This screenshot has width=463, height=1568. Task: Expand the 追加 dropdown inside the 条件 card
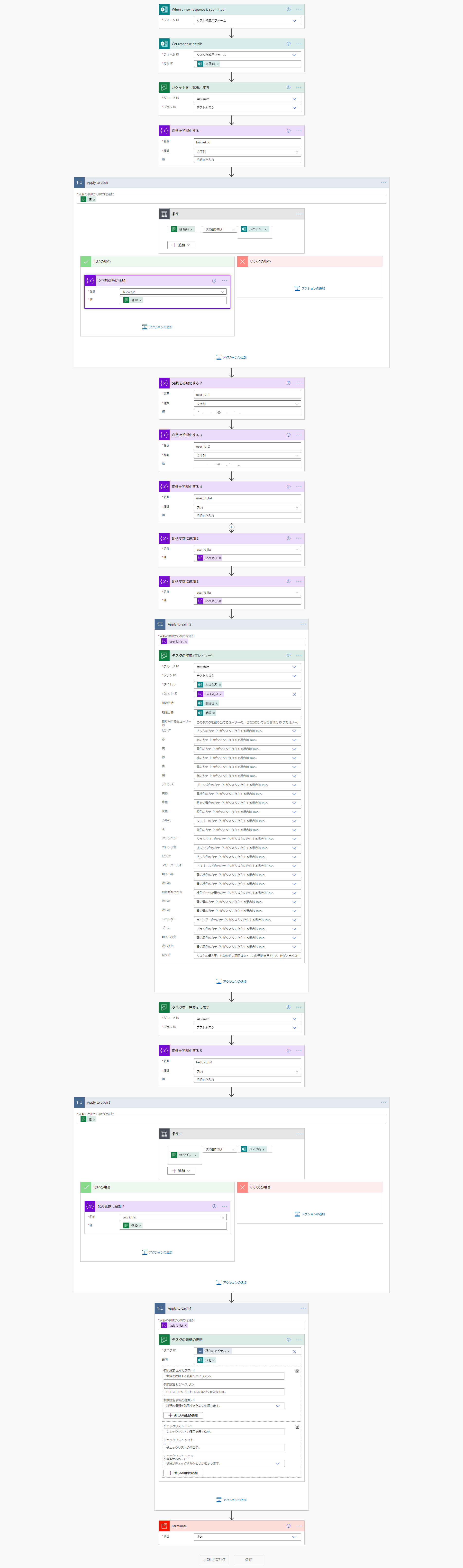pyautogui.click(x=181, y=245)
